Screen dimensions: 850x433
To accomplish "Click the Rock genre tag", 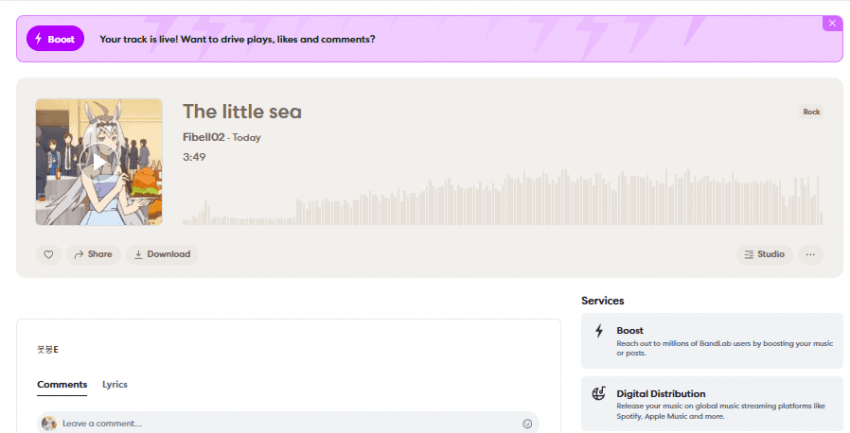I will coord(811,112).
